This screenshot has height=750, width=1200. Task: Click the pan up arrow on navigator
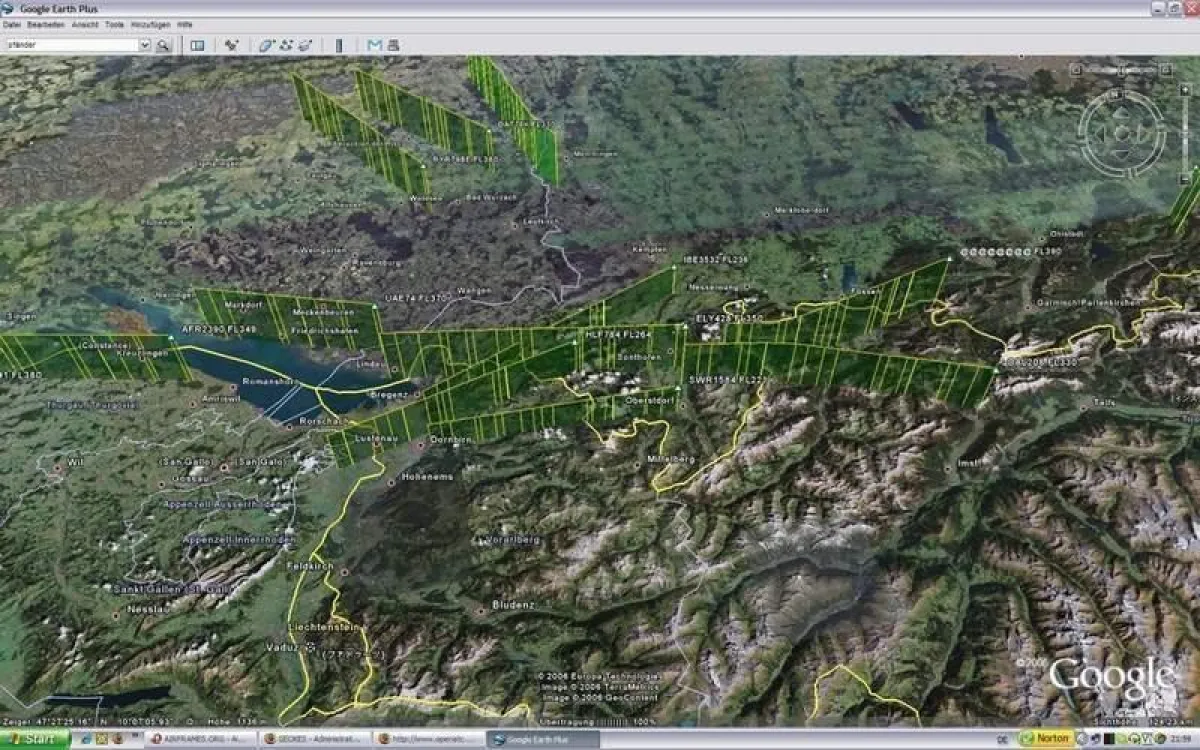click(1122, 115)
